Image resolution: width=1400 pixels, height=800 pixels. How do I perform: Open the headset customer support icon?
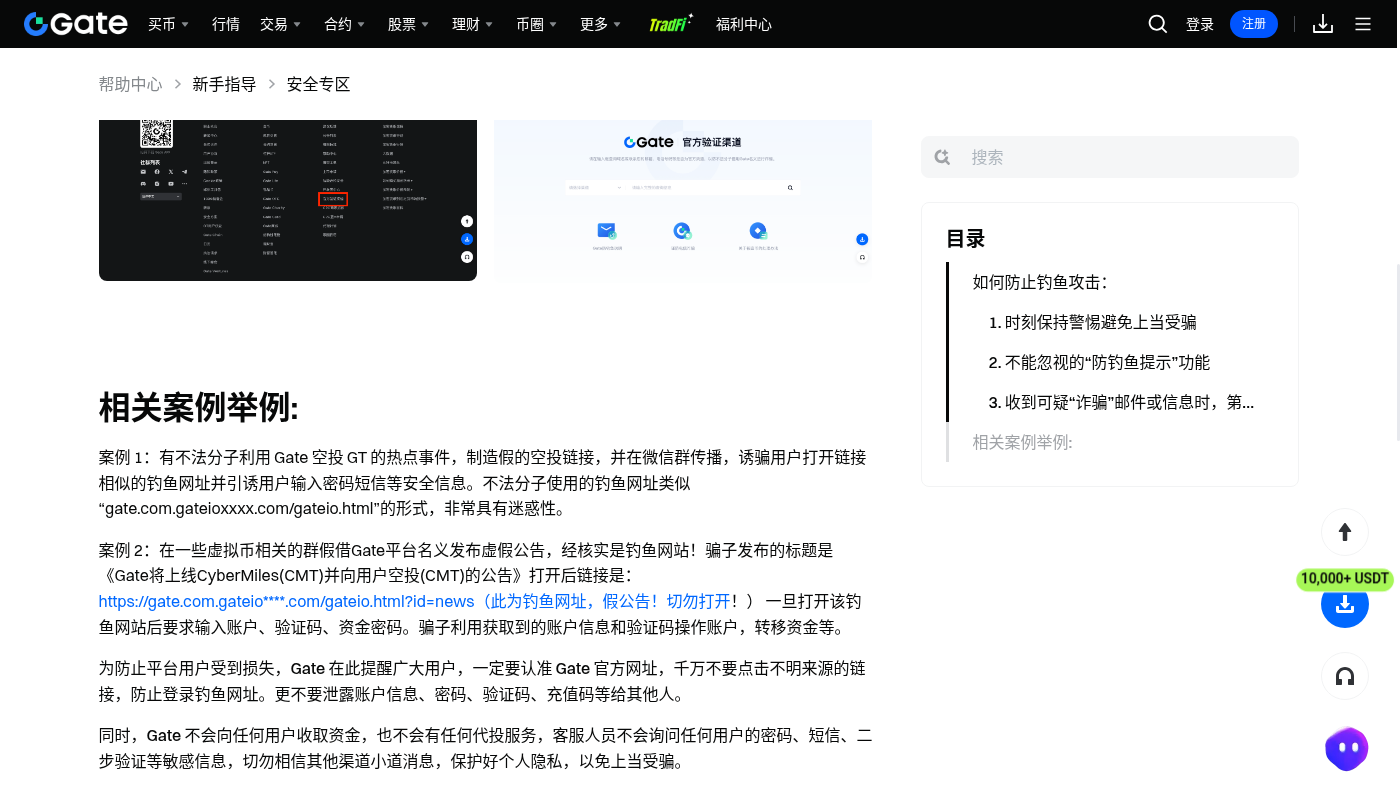click(1345, 677)
